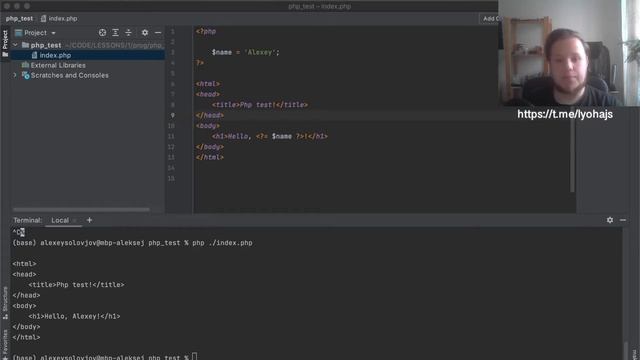640x360 pixels.
Task: Click the <body> tag in editor
Action: [208, 126]
